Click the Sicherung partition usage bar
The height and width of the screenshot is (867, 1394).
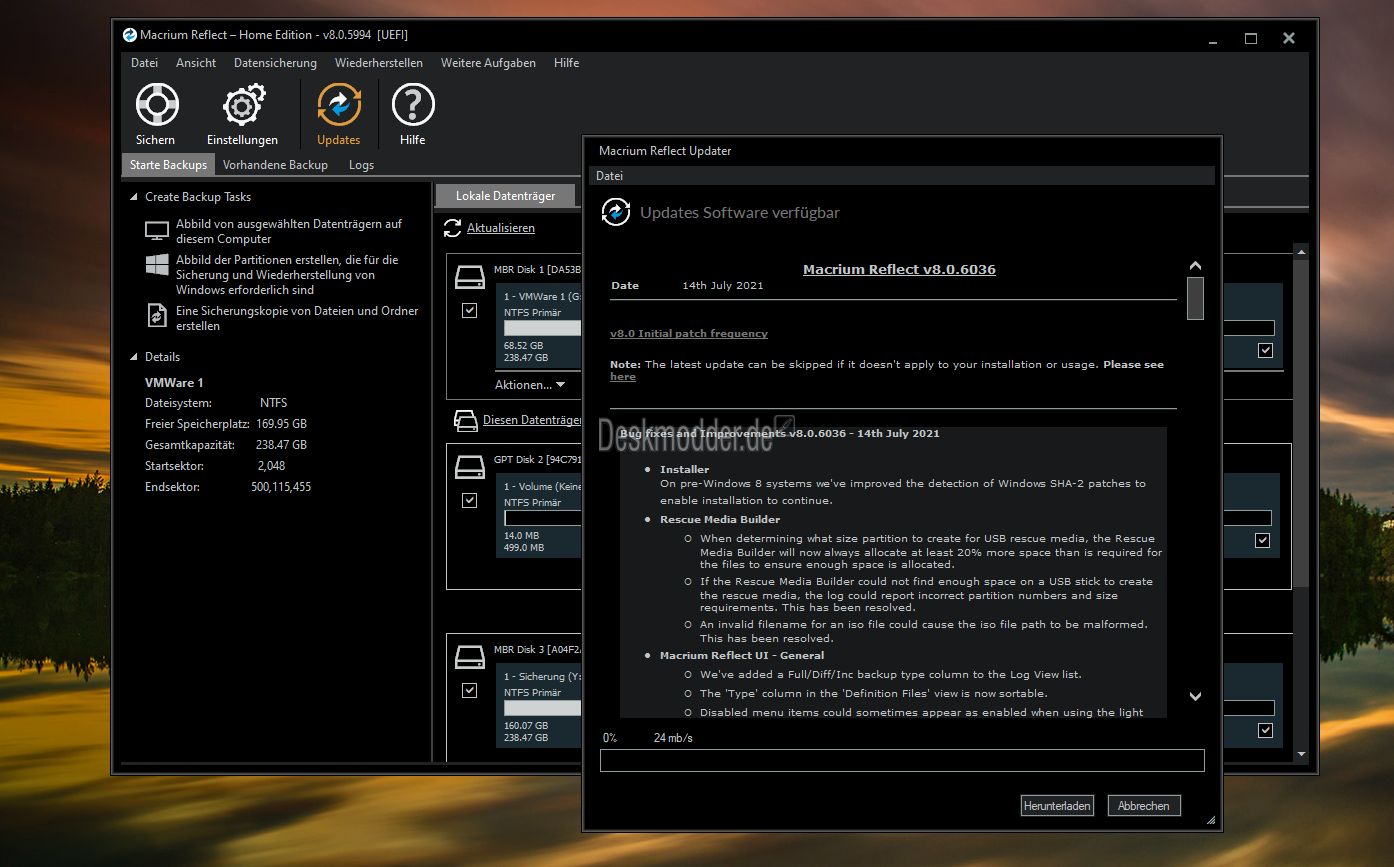[x=543, y=708]
